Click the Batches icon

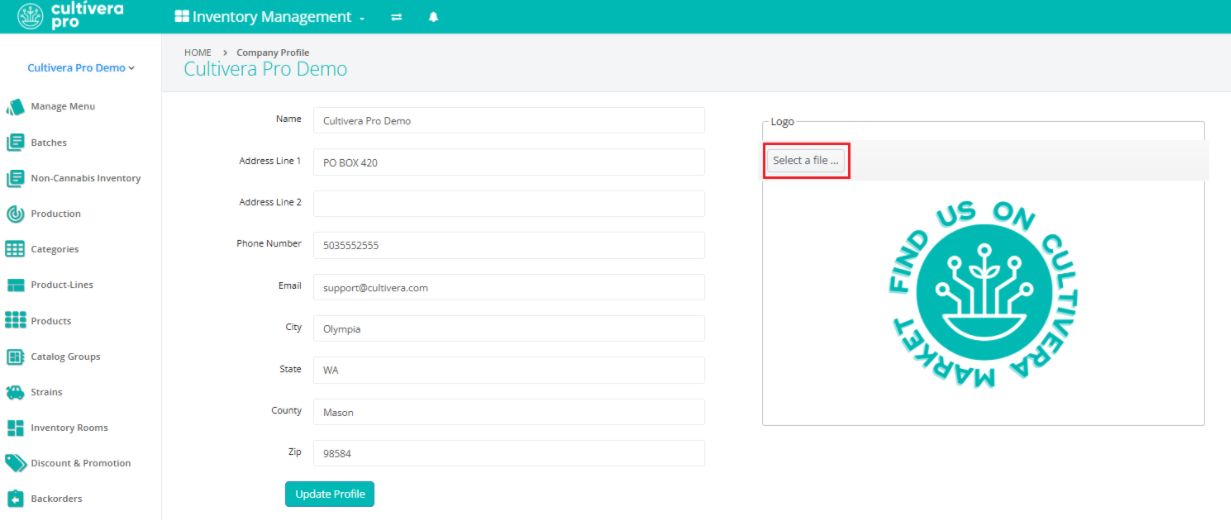(x=15, y=143)
